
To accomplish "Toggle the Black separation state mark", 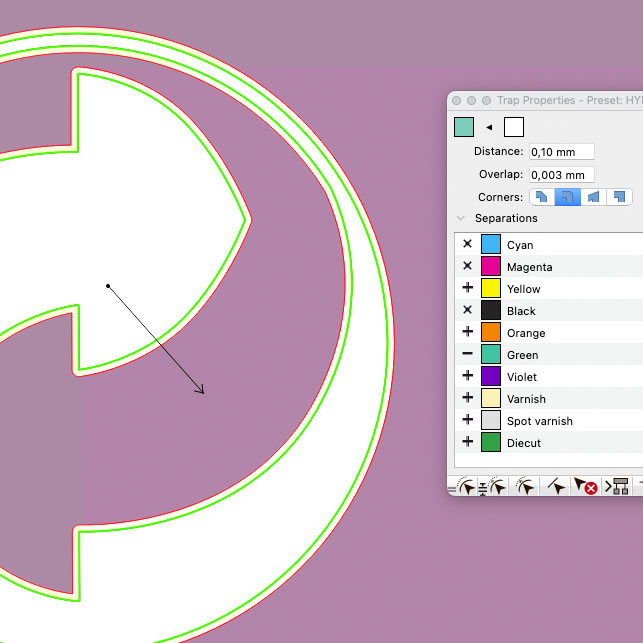I will coord(467,310).
